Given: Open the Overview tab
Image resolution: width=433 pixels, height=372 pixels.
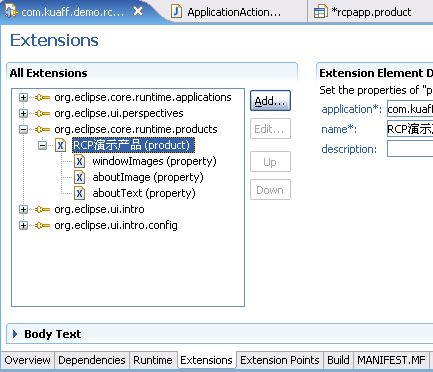Looking at the screenshot, I should pos(28,360).
